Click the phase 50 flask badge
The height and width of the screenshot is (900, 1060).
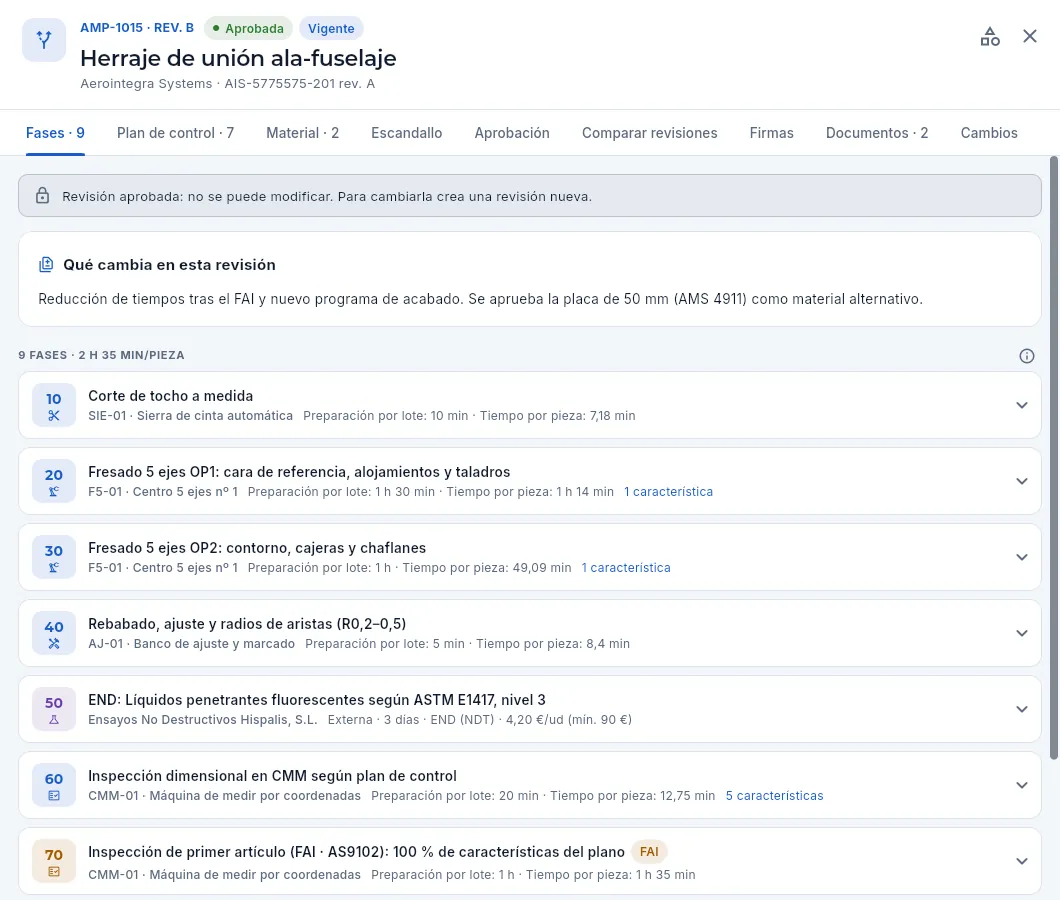pos(54,709)
